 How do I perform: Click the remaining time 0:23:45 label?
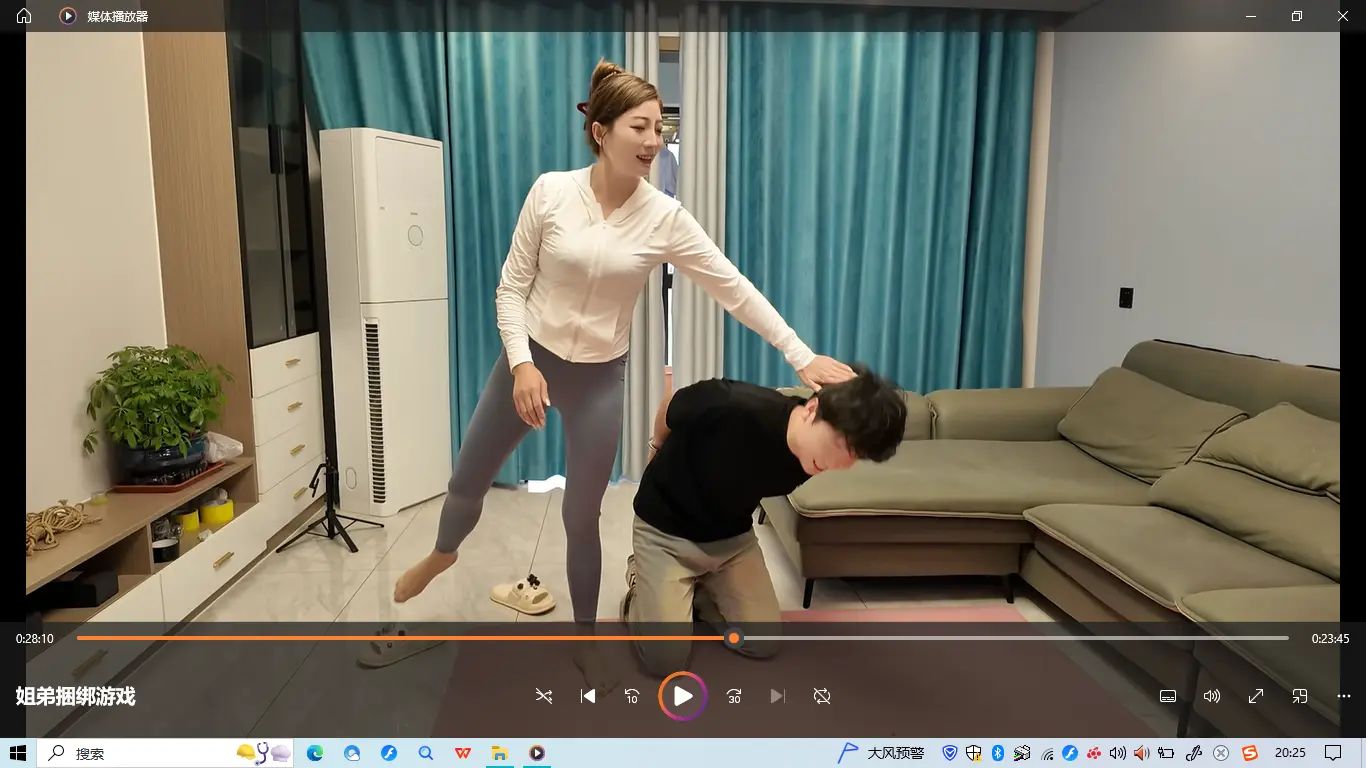tap(1330, 638)
